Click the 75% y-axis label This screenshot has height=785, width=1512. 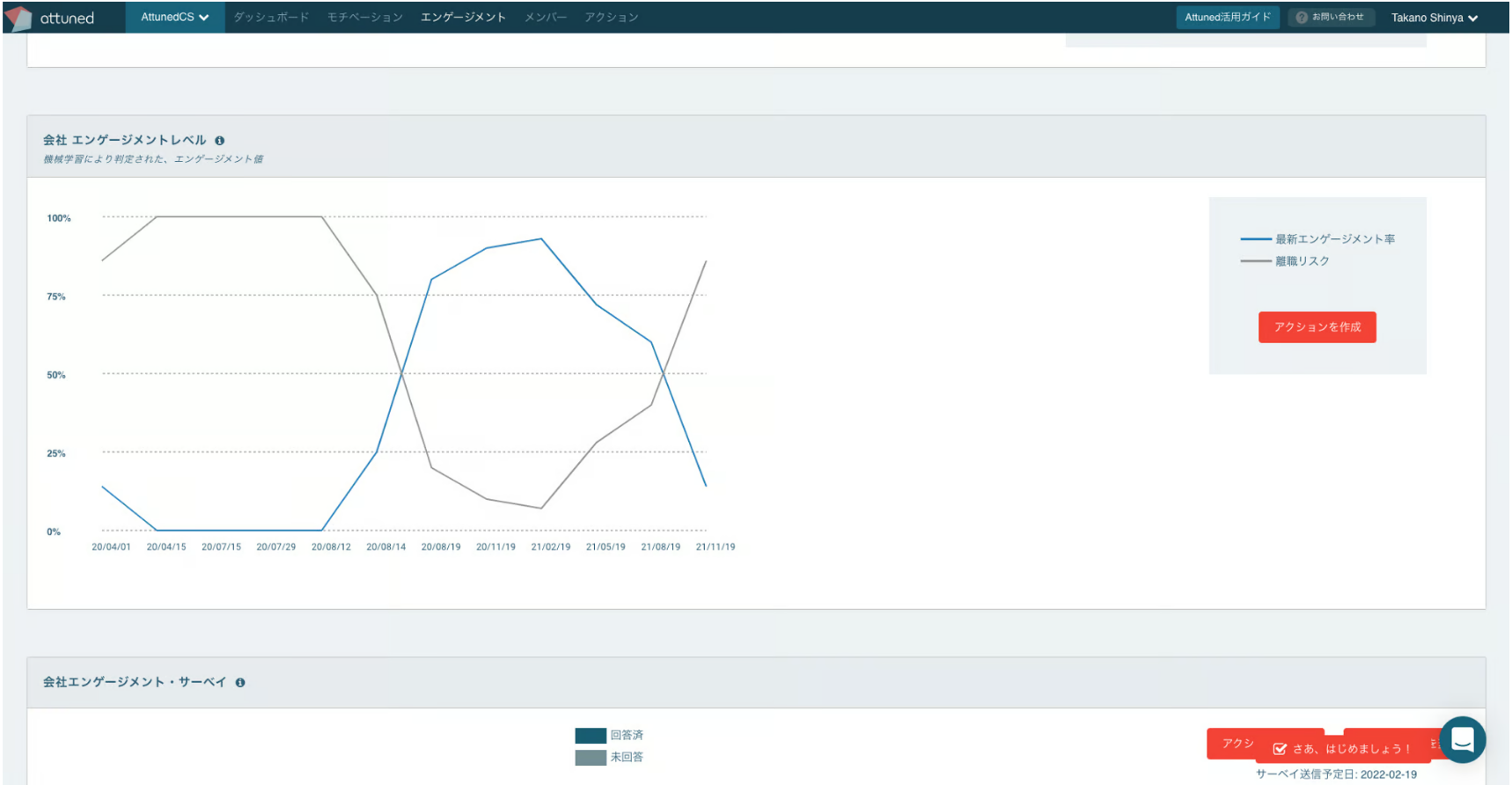(x=56, y=297)
